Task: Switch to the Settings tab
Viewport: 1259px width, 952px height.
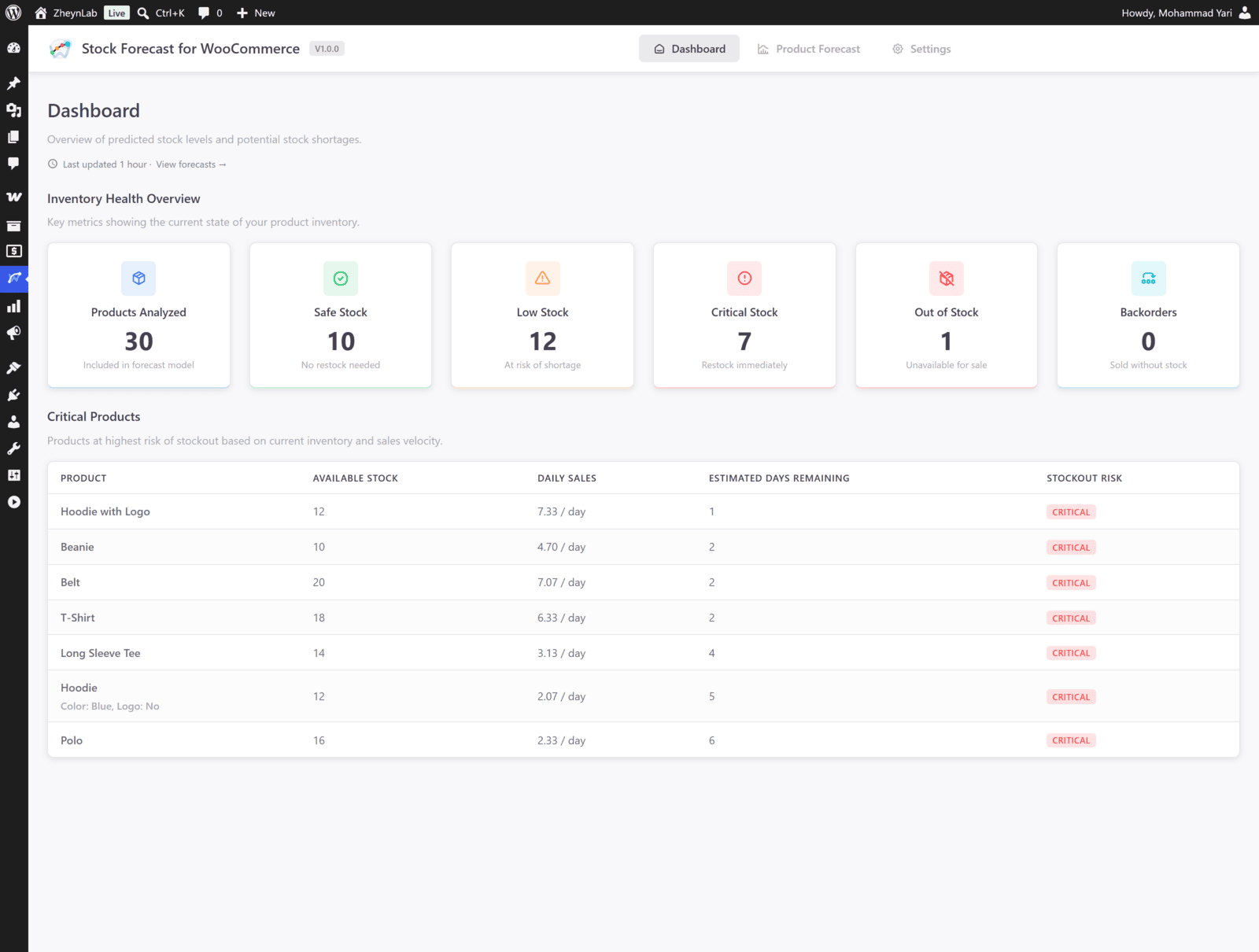Action: point(921,49)
